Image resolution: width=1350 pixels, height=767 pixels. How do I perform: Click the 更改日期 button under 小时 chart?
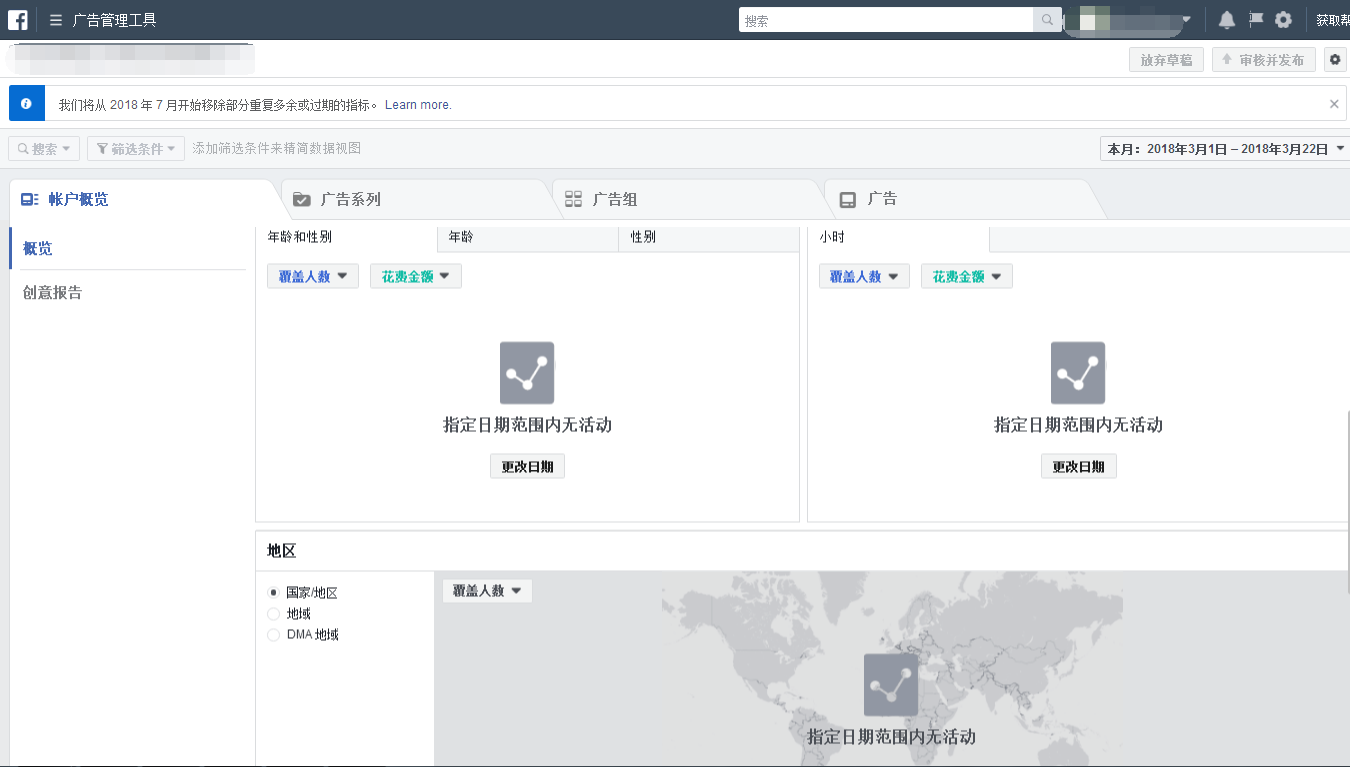point(1078,465)
